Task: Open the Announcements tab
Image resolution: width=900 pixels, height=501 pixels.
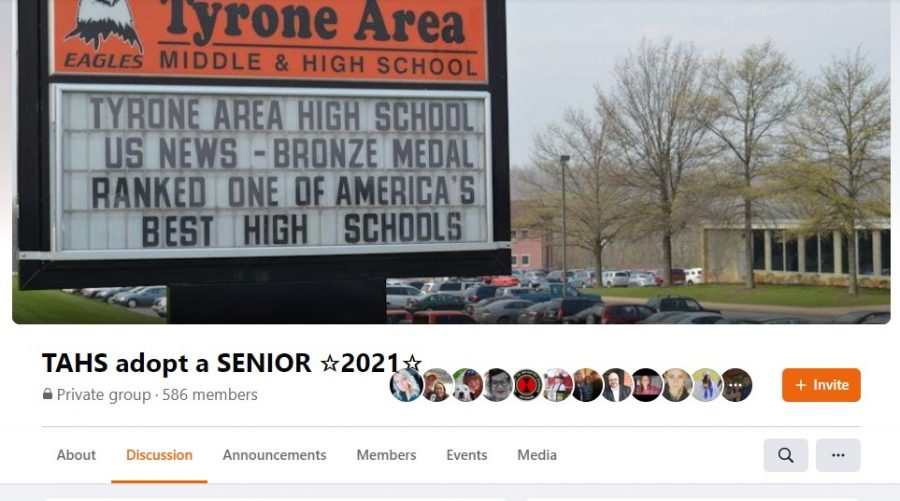Action: tap(274, 455)
